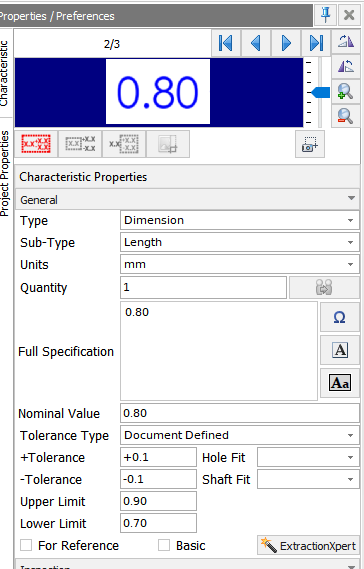Image resolution: width=364 pixels, height=569 pixels.
Task: Open the Project Properties side tab
Action: tap(4, 173)
